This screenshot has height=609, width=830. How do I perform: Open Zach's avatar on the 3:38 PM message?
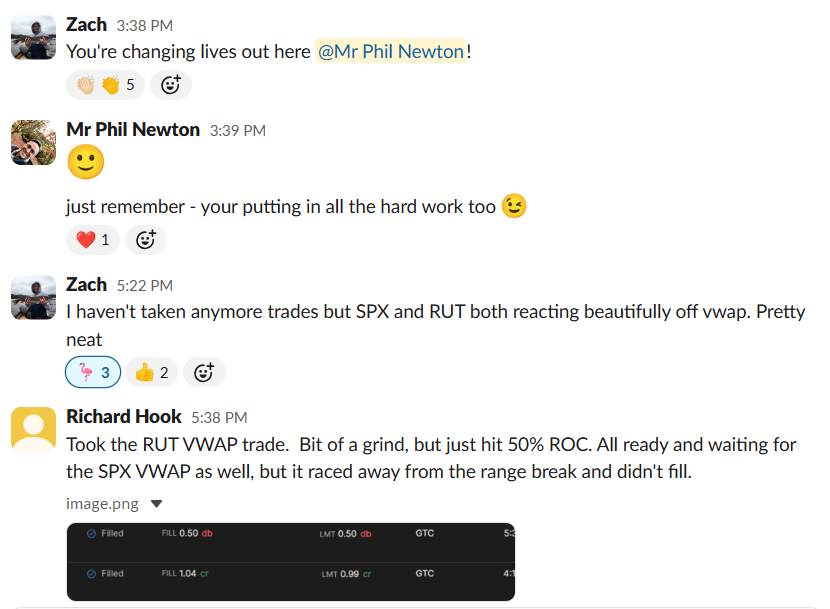pyautogui.click(x=33, y=37)
